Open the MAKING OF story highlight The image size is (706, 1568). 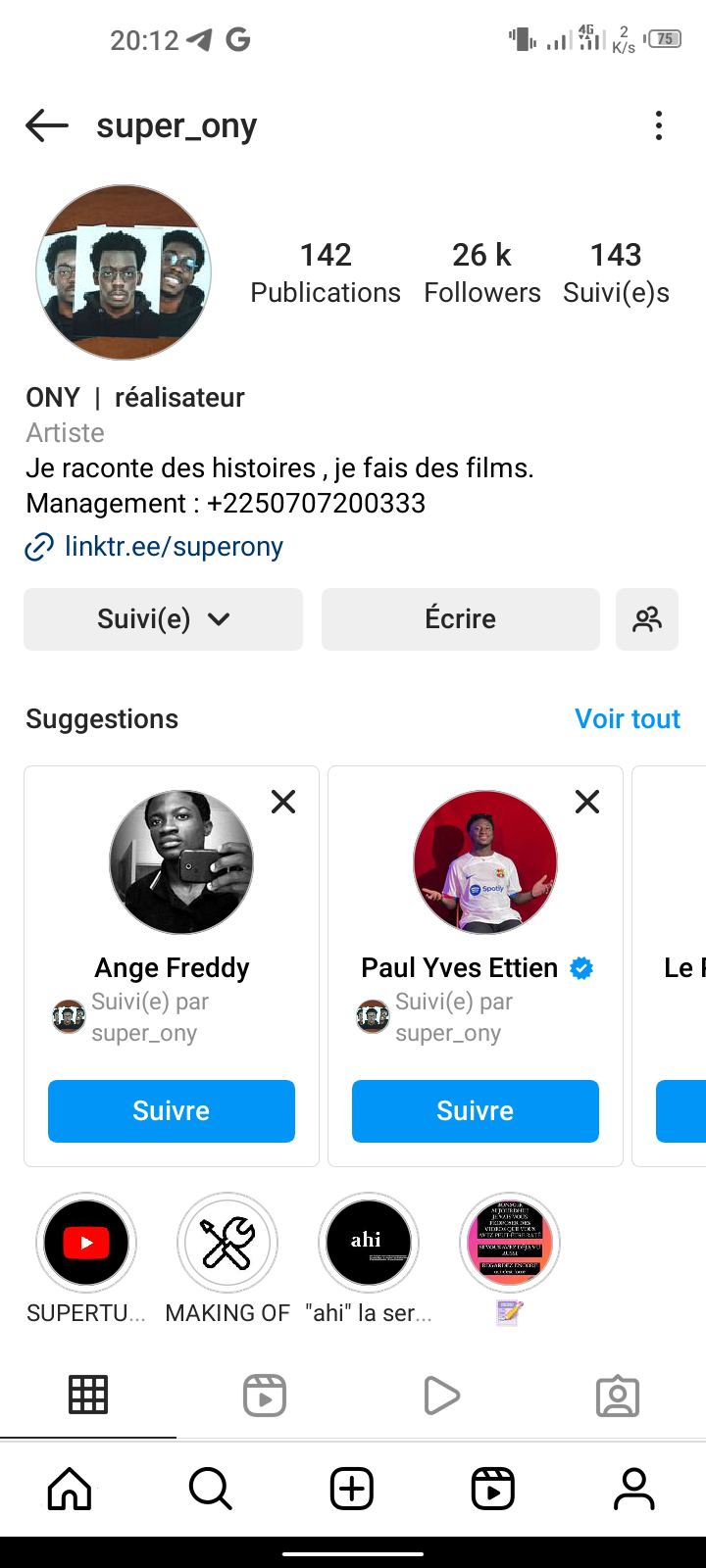click(227, 1243)
